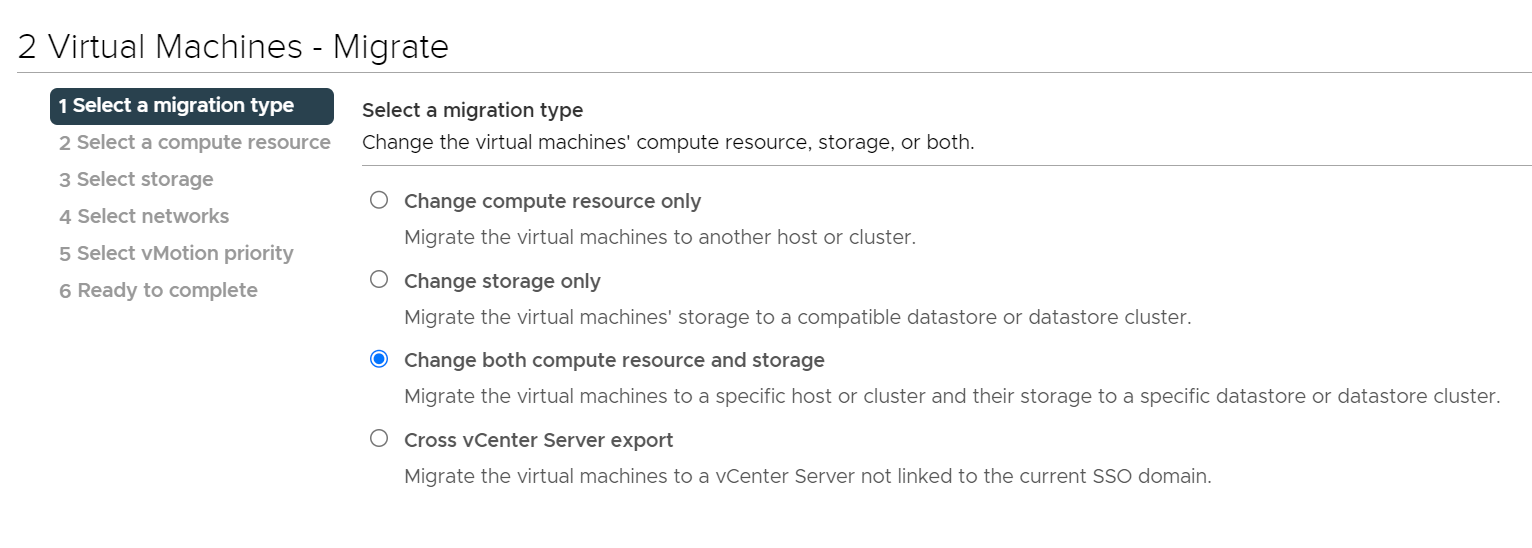
Task: Go to step 5 Select vMotion priority
Action: [176, 254]
